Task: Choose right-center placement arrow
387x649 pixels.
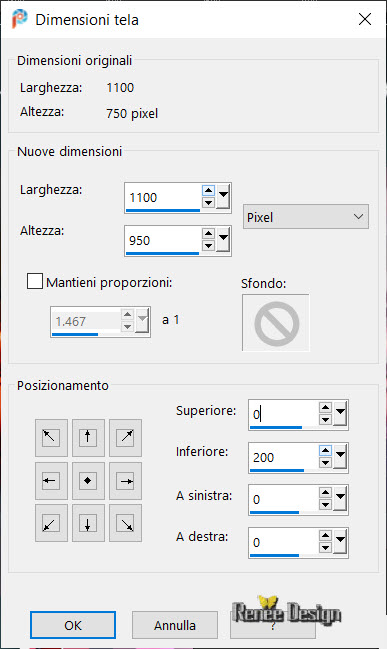Action: coord(125,481)
